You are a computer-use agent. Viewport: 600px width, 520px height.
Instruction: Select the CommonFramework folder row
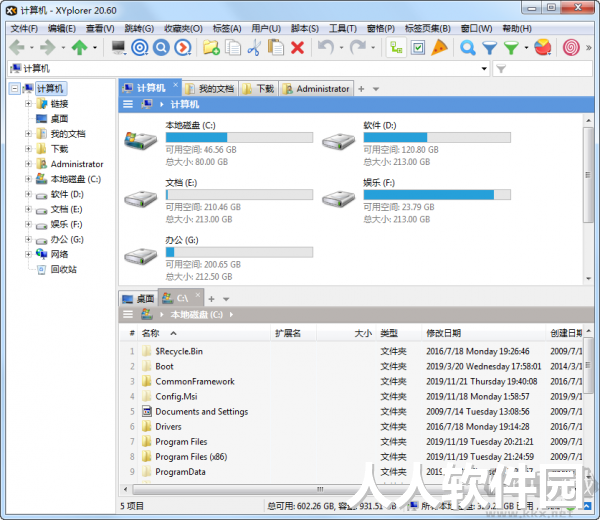click(351, 381)
